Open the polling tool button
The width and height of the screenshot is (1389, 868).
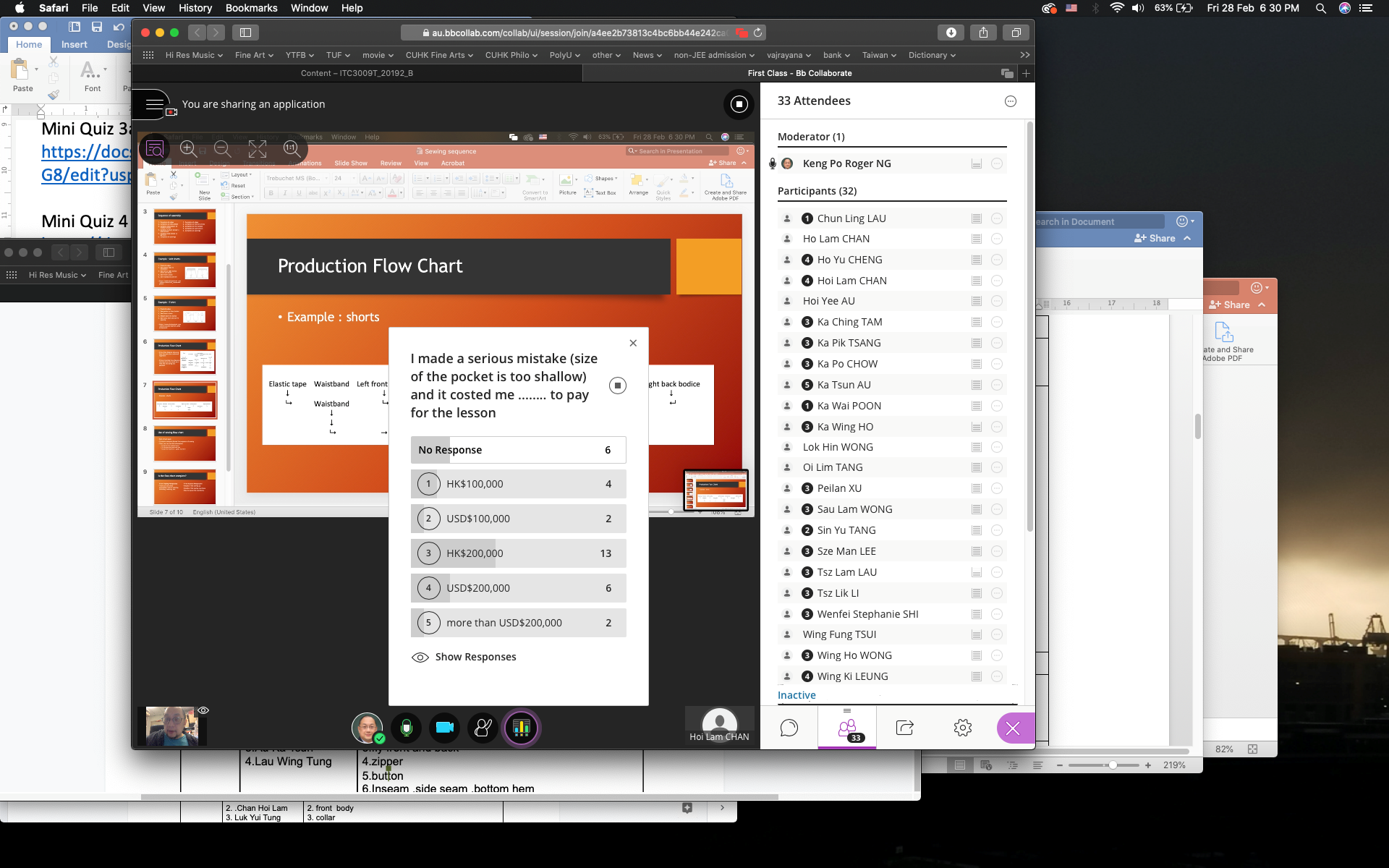coord(521,728)
